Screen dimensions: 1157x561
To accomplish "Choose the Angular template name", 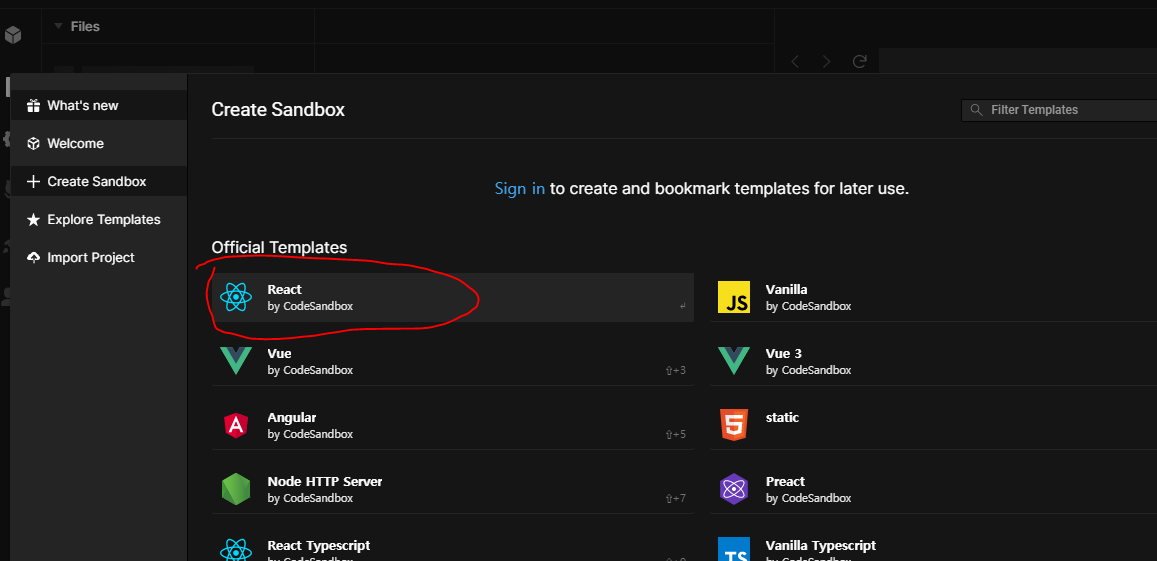I will coord(291,418).
